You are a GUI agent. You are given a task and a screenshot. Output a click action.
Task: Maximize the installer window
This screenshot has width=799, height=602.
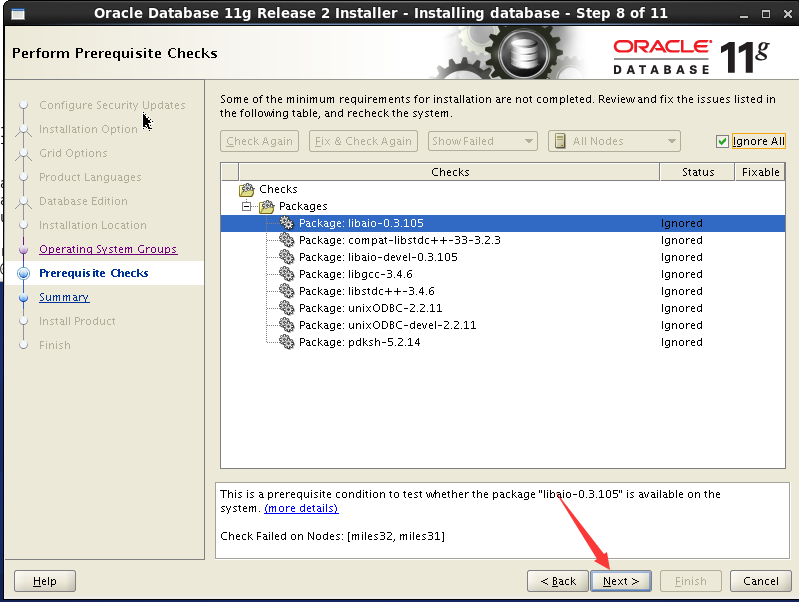766,14
